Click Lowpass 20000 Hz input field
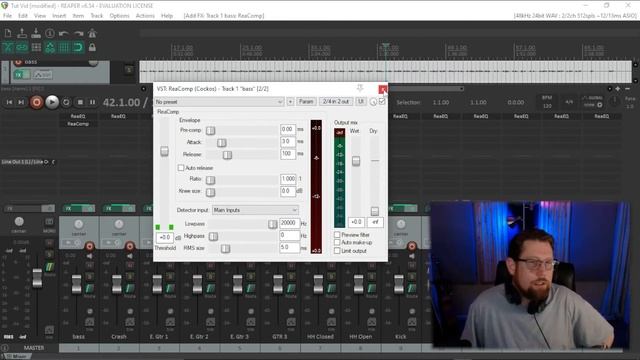The image size is (640, 360). point(289,223)
